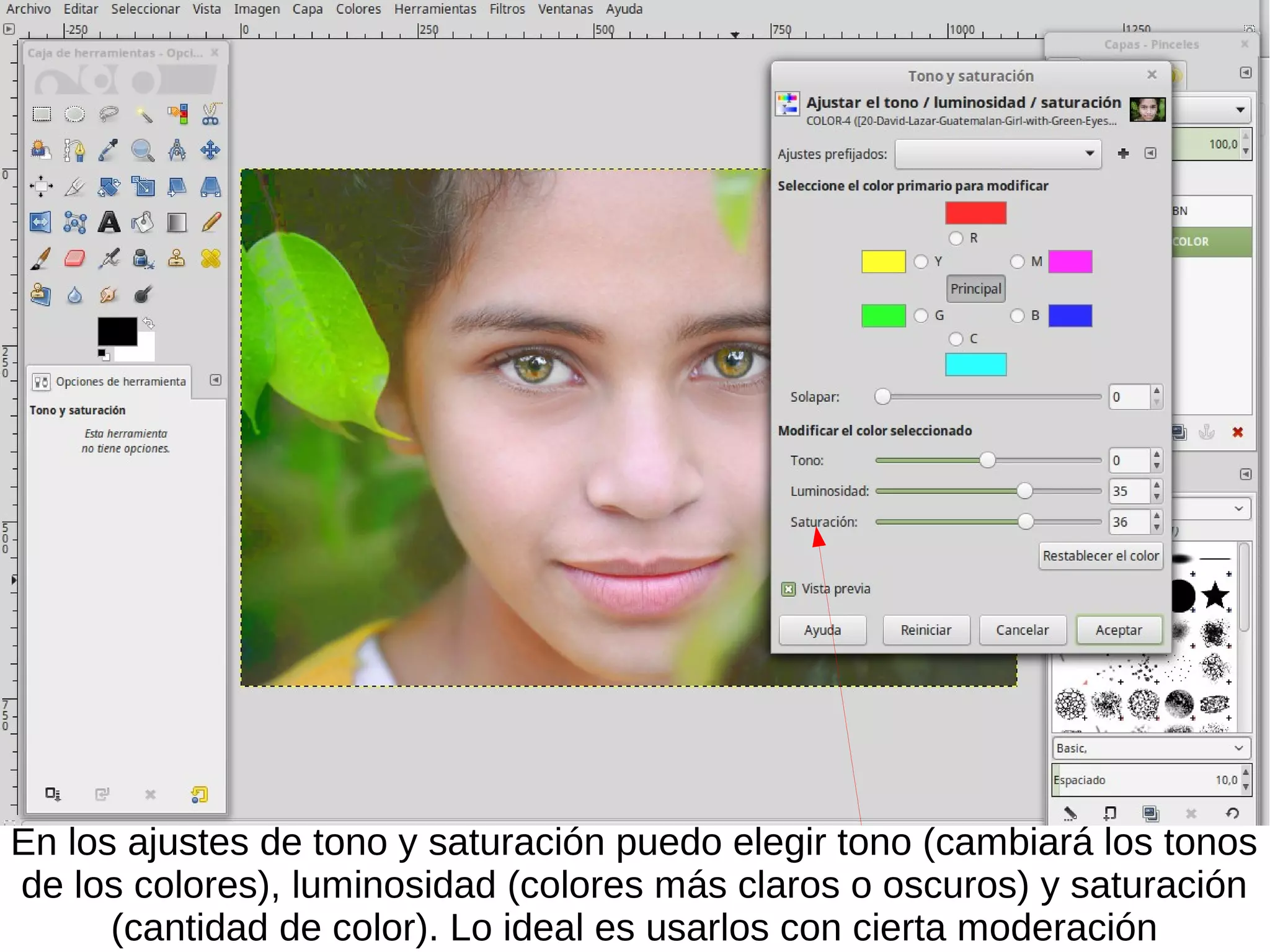Screen dimensions: 1270x952
Task: Click the Luminosidad spinner down arrow
Action: click(1157, 497)
